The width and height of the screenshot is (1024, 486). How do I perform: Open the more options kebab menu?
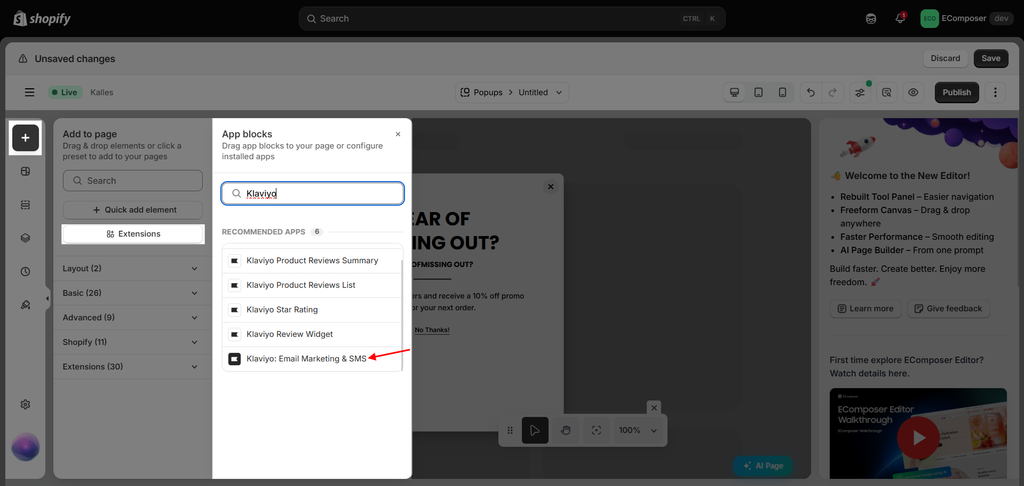995,92
